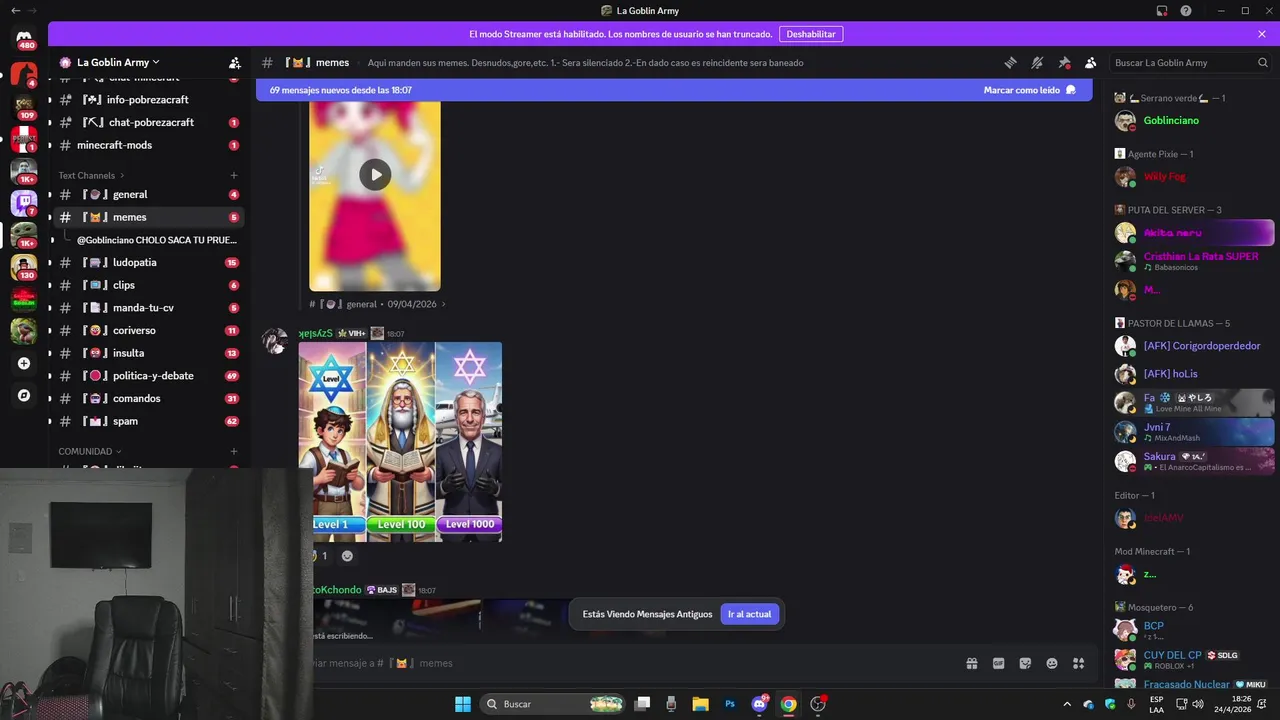The width and height of the screenshot is (1280, 720).
Task: Open member Jvni 7 profile
Action: click(x=1193, y=432)
